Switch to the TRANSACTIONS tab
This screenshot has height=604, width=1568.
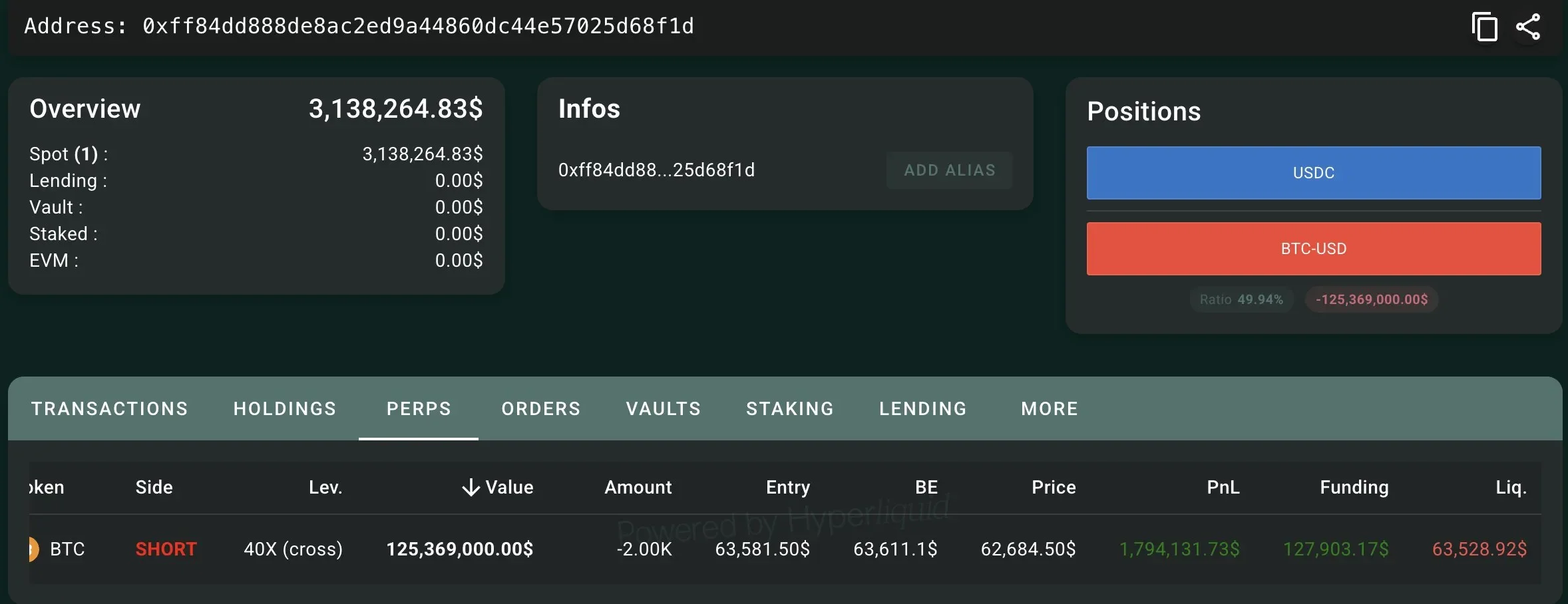pyautogui.click(x=110, y=408)
